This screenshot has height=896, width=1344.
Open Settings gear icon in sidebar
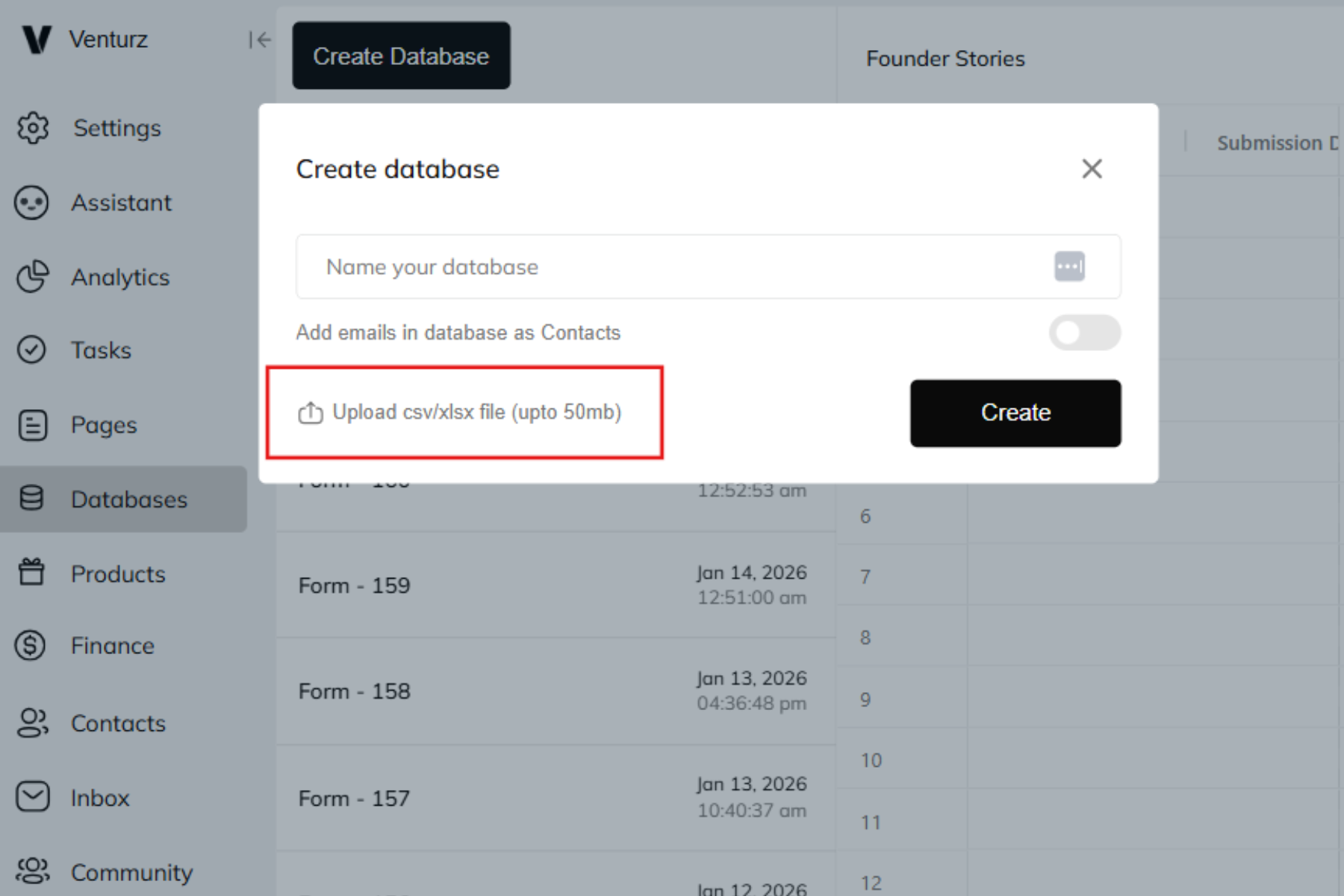click(33, 128)
